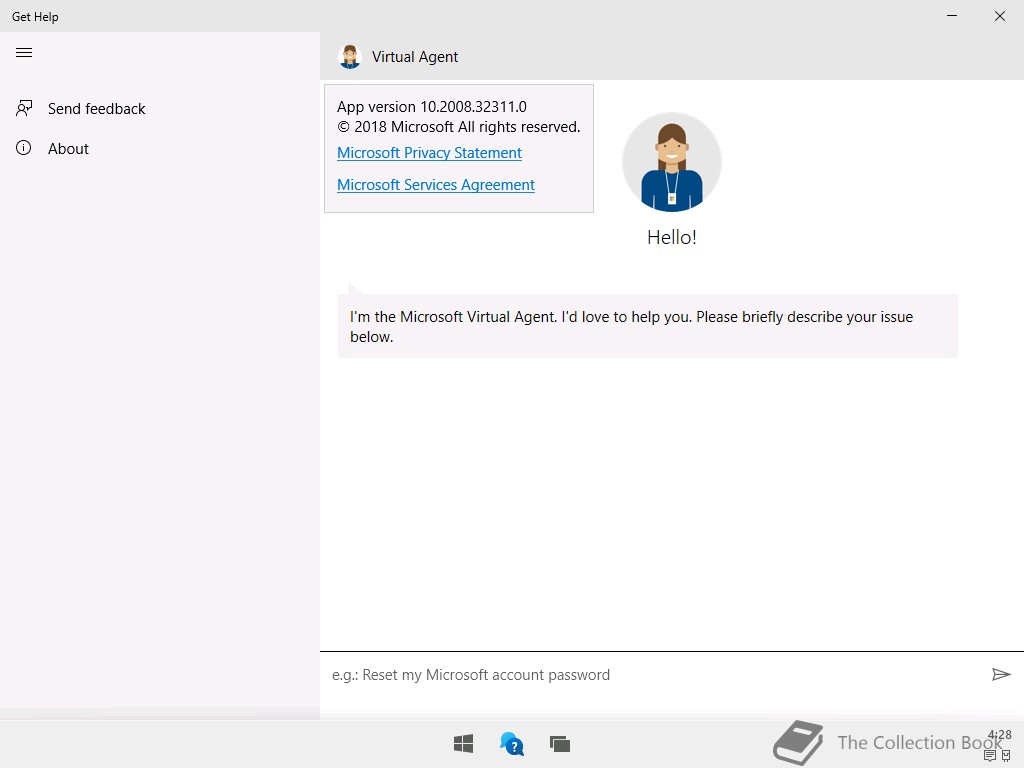Click the 'Virtual Agent' header title
The image size is (1024, 768).
tap(415, 57)
